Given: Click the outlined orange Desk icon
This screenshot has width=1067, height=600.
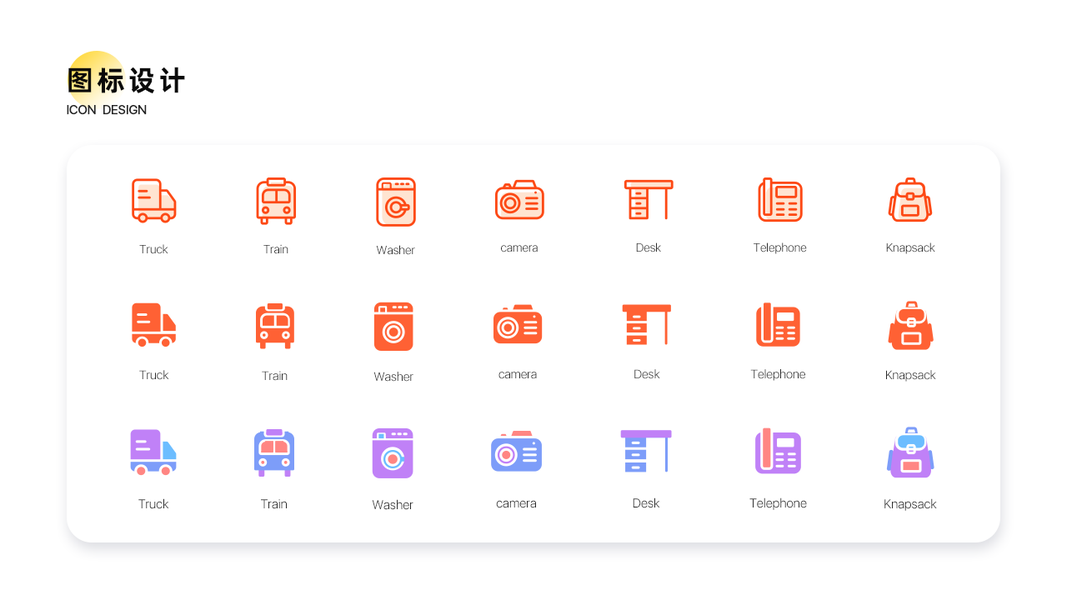Looking at the screenshot, I should point(649,199).
